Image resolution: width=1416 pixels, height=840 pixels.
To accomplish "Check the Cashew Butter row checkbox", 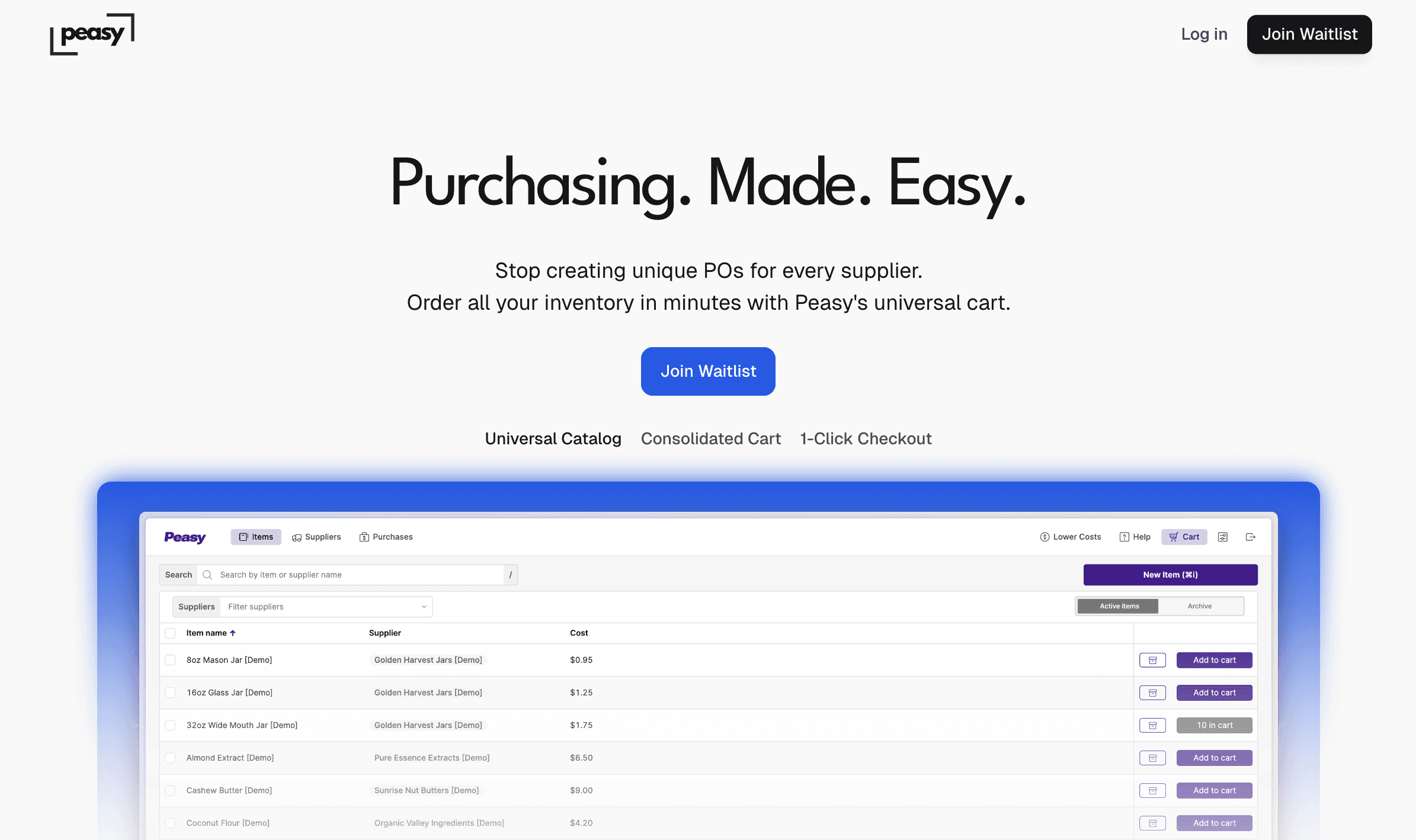I will coord(171,790).
